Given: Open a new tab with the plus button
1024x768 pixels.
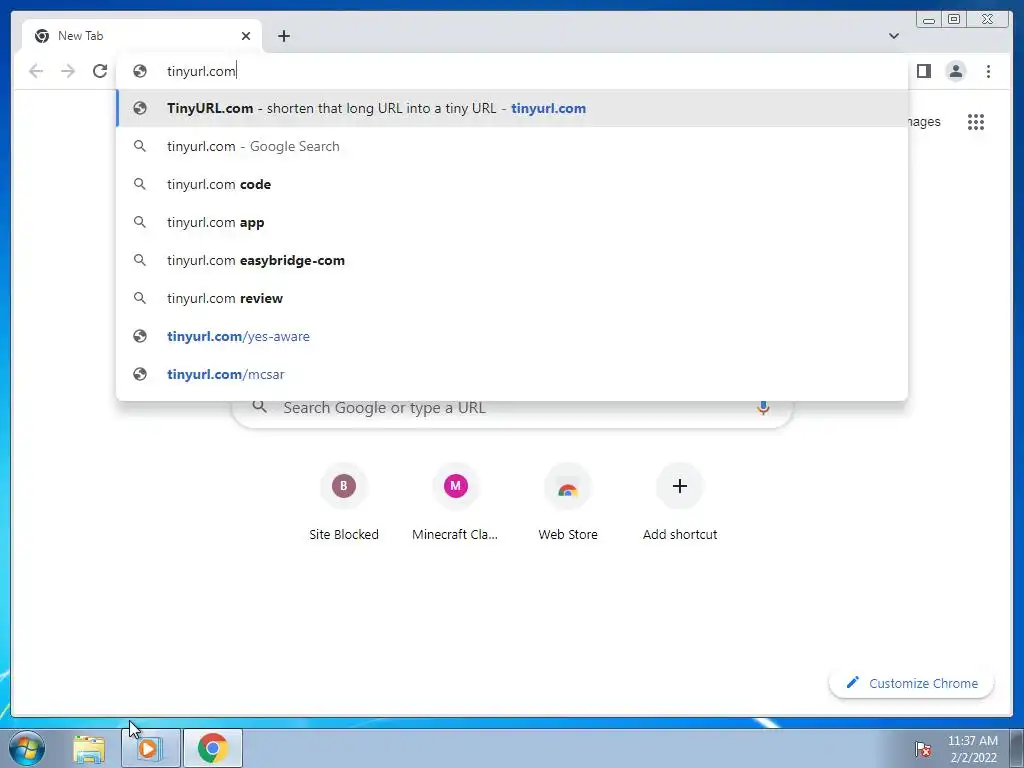Looking at the screenshot, I should coord(283,36).
